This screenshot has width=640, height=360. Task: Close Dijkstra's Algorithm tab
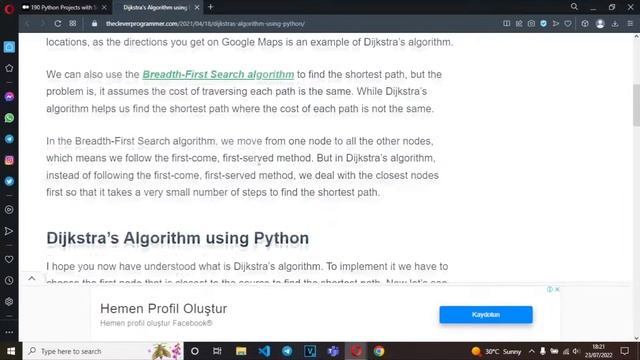pyautogui.click(x=197, y=7)
